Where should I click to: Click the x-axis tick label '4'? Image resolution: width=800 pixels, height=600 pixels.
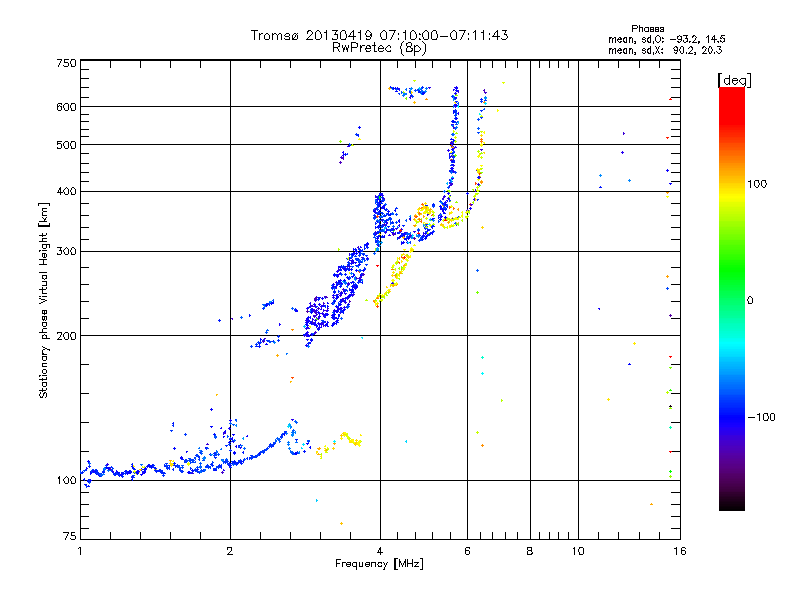point(380,551)
